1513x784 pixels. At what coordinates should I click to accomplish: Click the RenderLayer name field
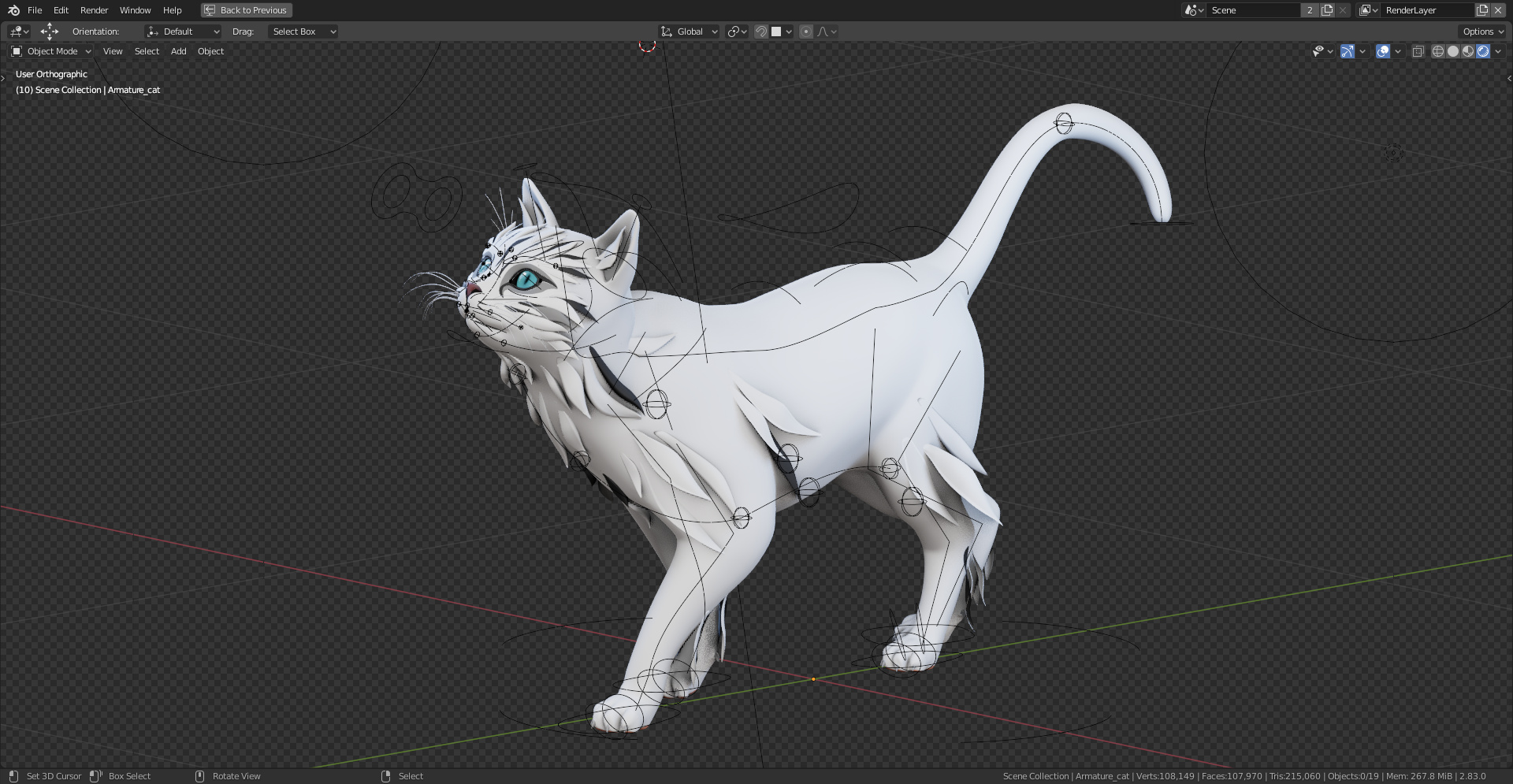point(1427,10)
